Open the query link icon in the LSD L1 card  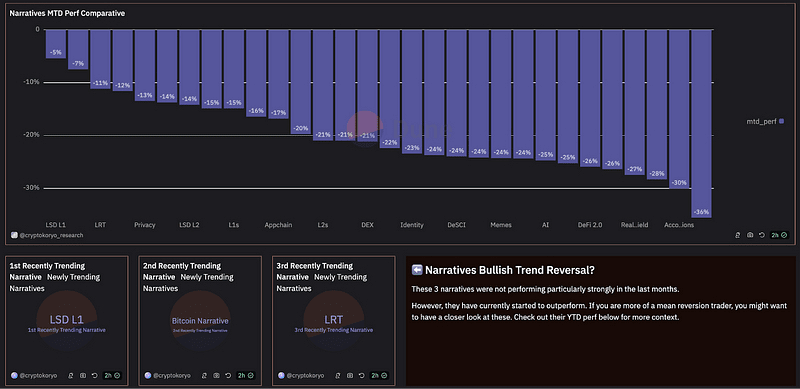70,376
